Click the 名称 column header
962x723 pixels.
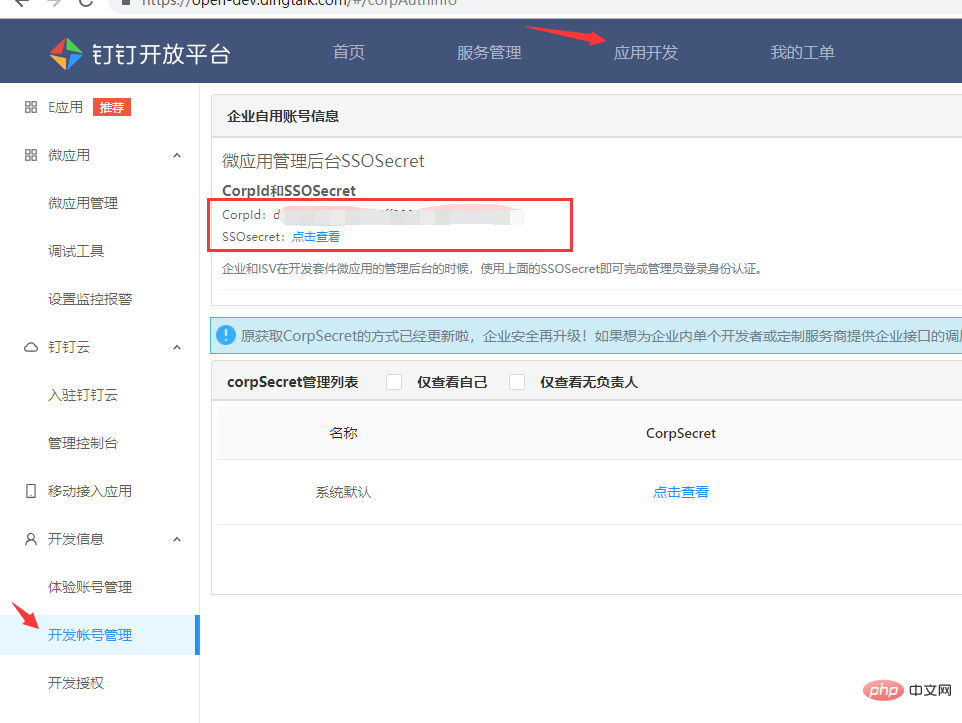(344, 433)
